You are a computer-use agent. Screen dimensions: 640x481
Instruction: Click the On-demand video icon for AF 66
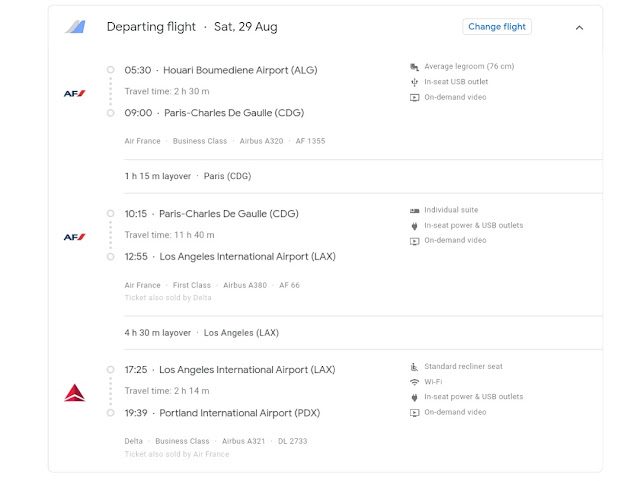coord(414,241)
